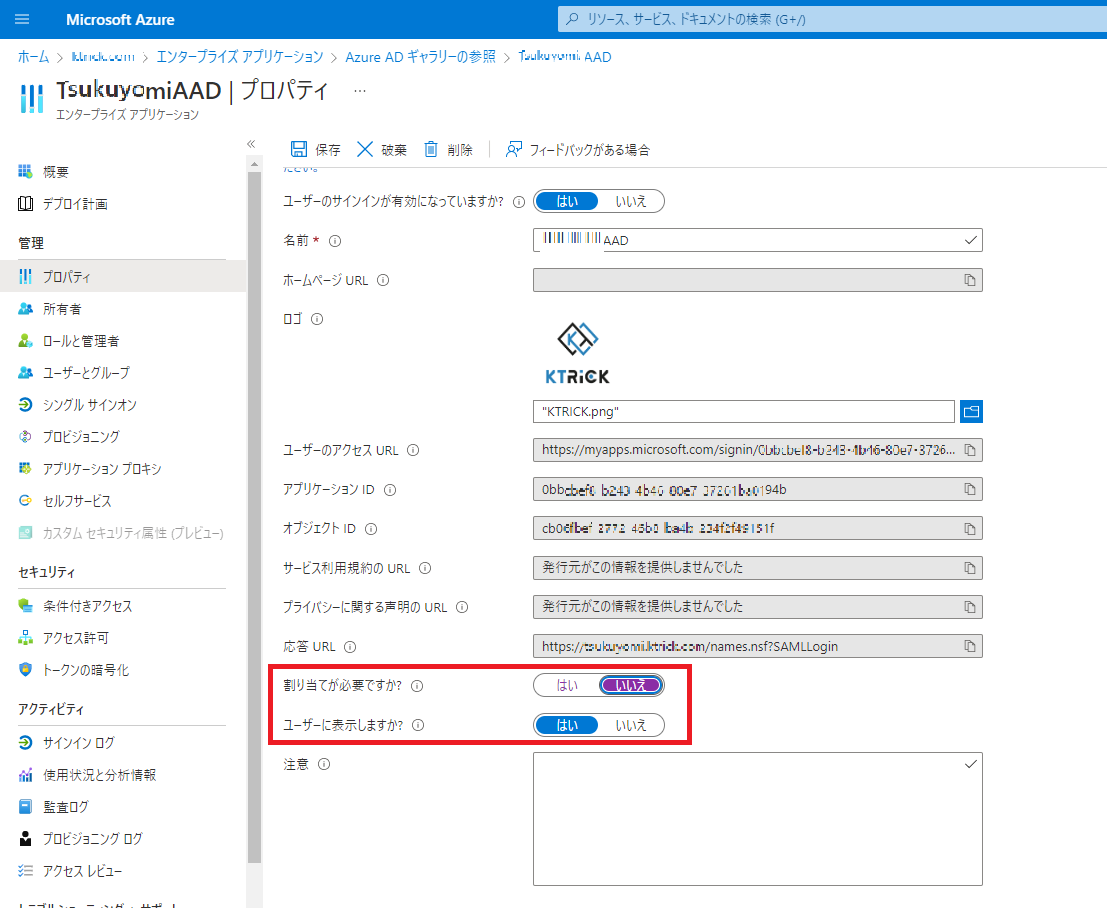Open the Azure portal hamburger menu
Viewport: 1107px width, 908px height.
point(22,19)
